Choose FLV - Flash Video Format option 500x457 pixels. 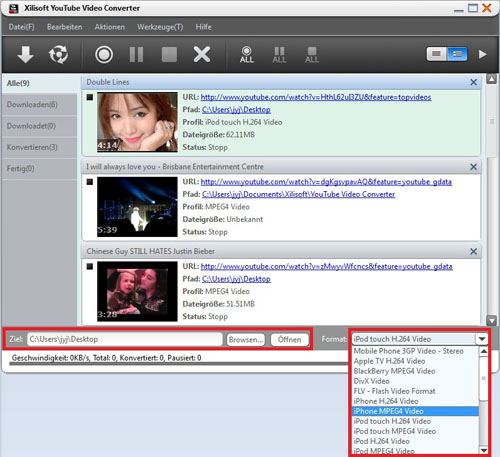point(415,391)
